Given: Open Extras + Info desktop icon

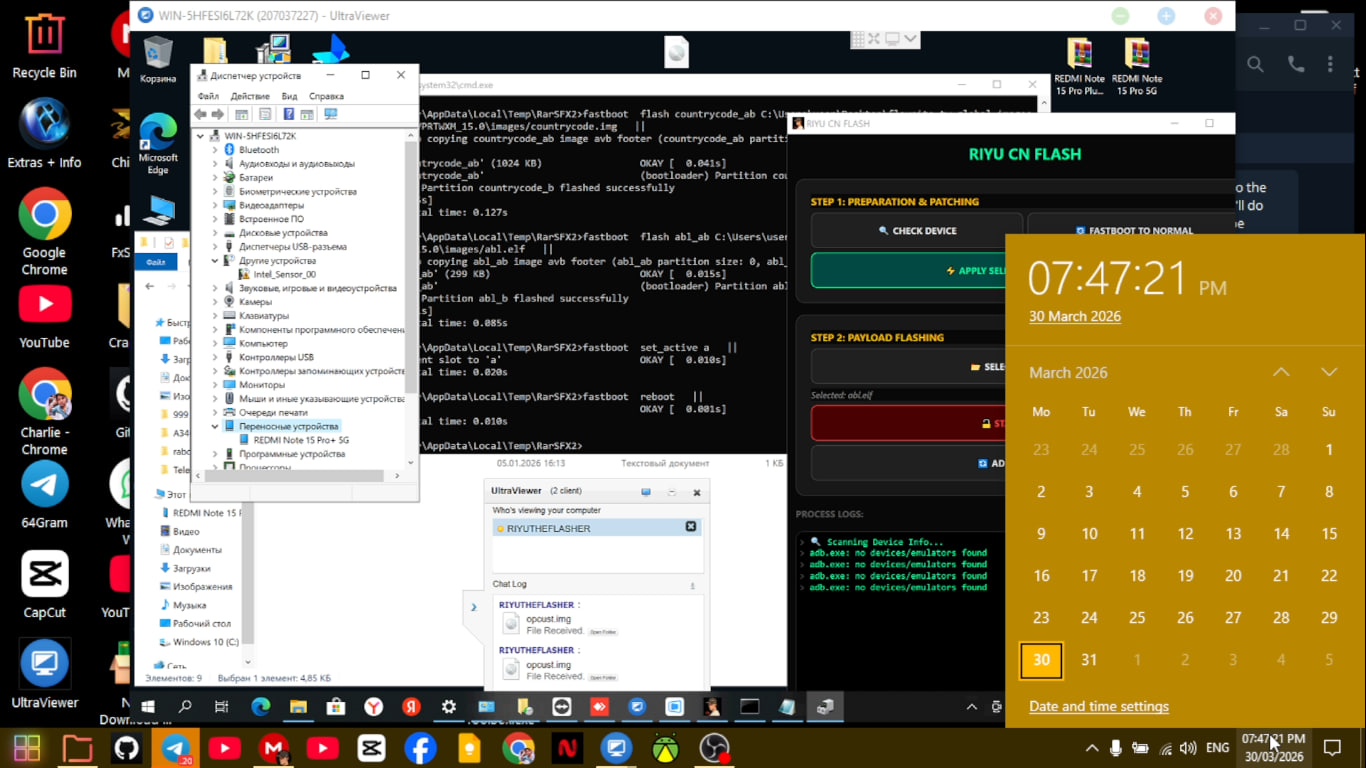Looking at the screenshot, I should [44, 135].
